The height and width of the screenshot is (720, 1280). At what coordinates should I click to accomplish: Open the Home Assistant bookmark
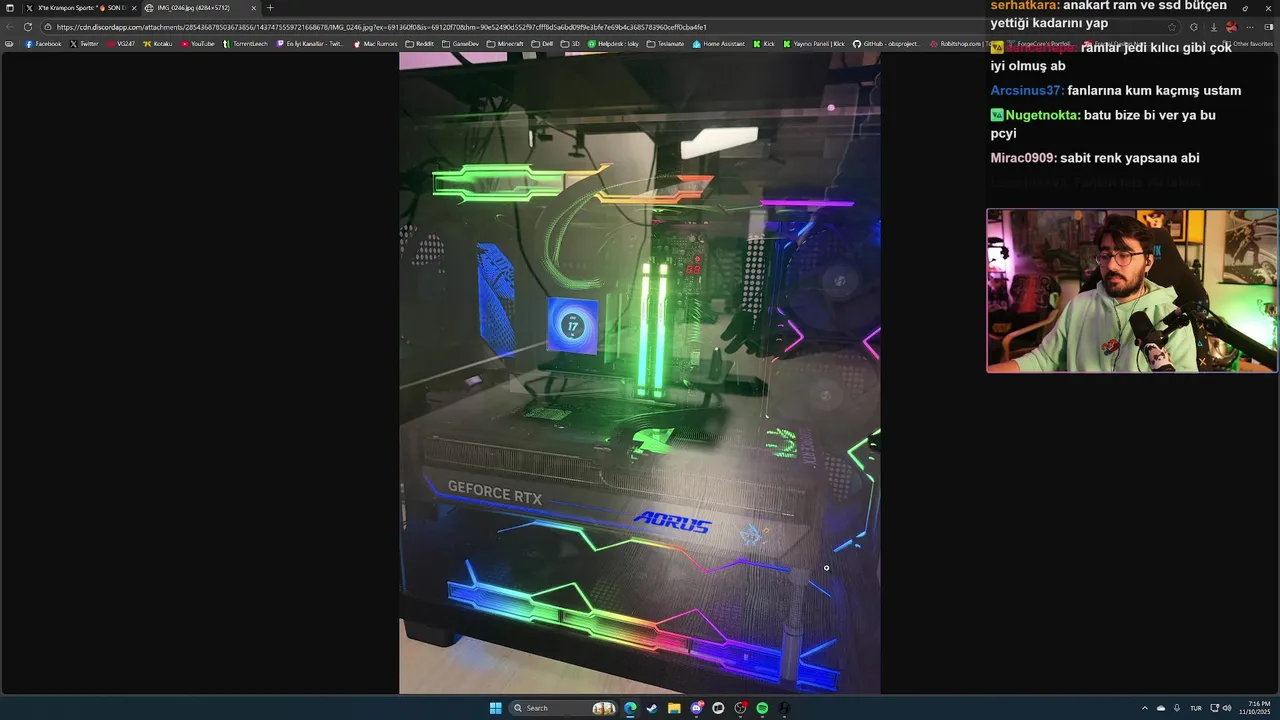click(x=719, y=44)
